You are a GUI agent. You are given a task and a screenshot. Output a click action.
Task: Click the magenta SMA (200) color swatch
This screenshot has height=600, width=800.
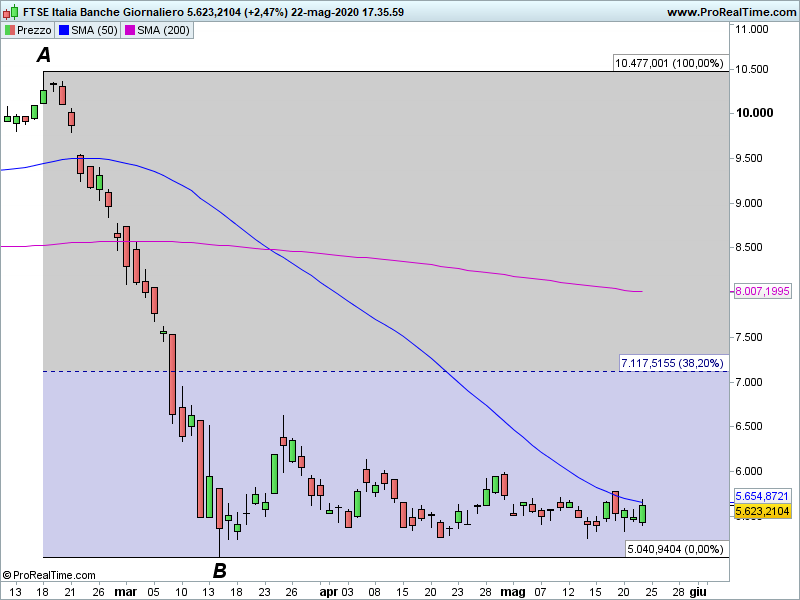pos(130,30)
